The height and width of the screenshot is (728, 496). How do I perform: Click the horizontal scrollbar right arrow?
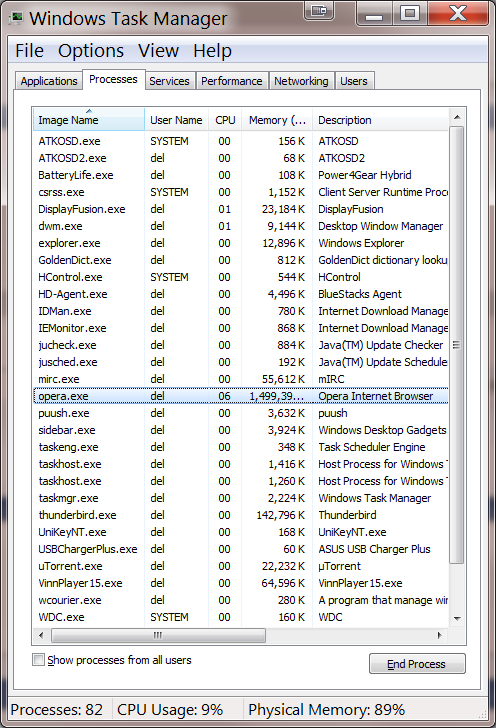pyautogui.click(x=439, y=635)
